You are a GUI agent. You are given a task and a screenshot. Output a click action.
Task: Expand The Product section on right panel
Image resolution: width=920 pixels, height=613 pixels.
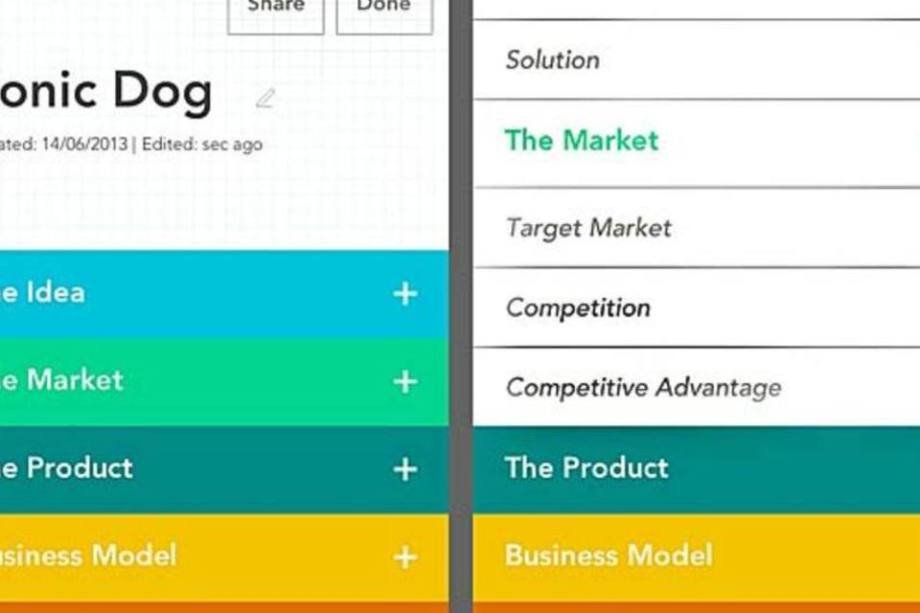click(696, 470)
